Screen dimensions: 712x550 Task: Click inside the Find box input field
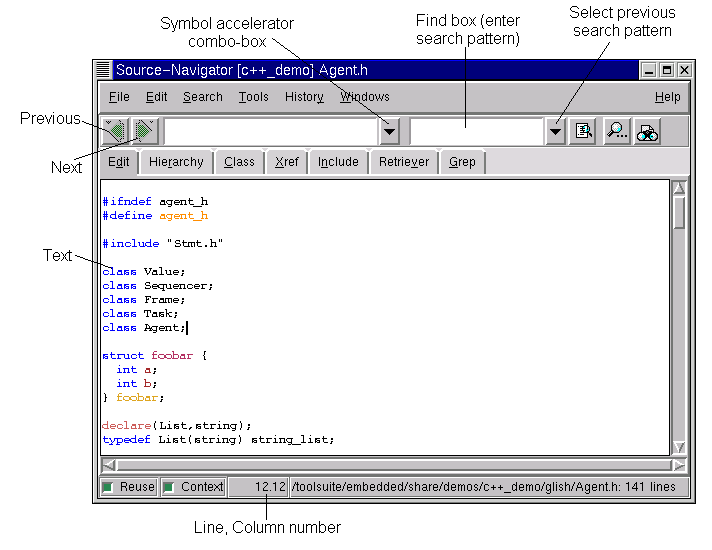click(477, 132)
